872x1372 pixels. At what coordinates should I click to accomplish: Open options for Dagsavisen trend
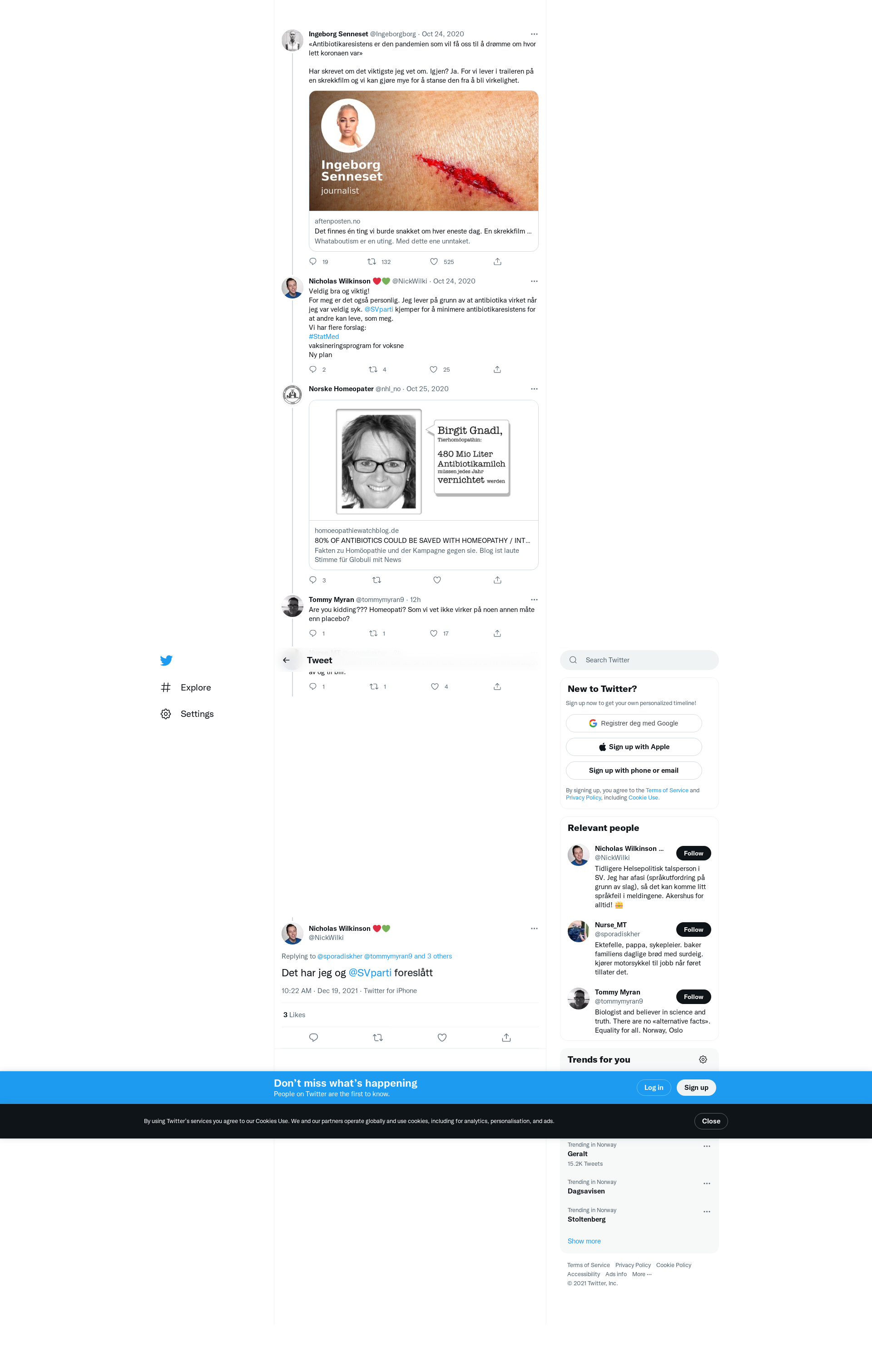click(707, 1183)
